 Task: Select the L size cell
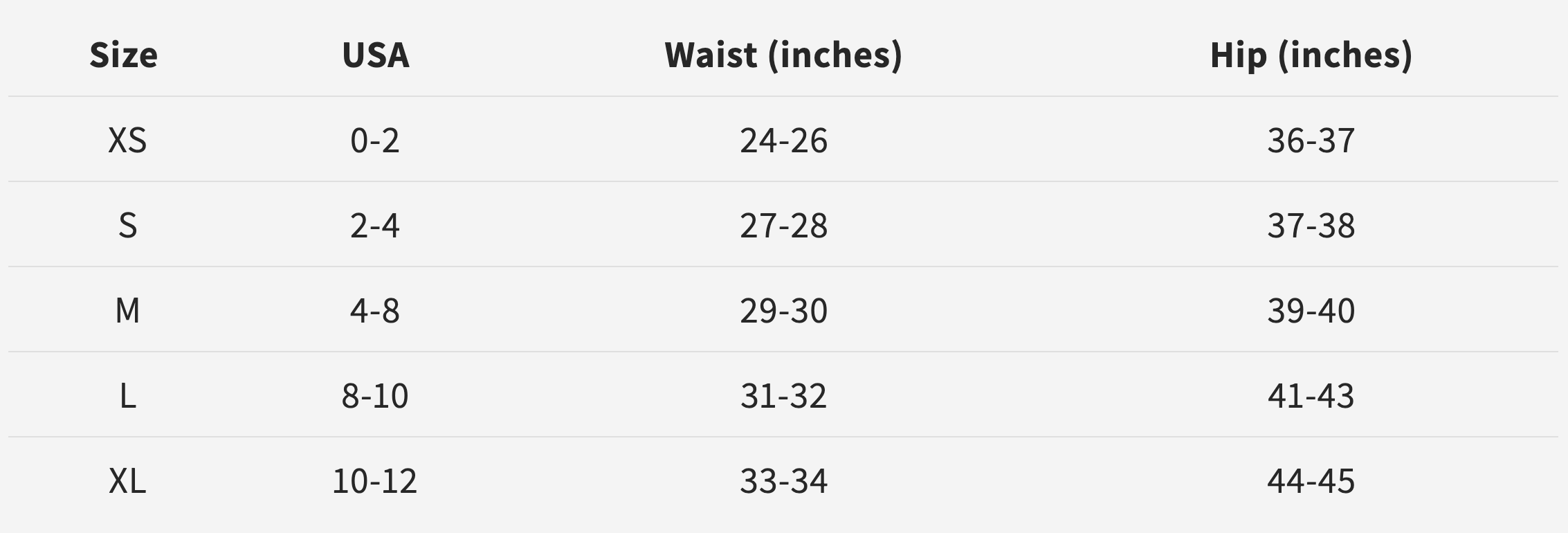127,396
